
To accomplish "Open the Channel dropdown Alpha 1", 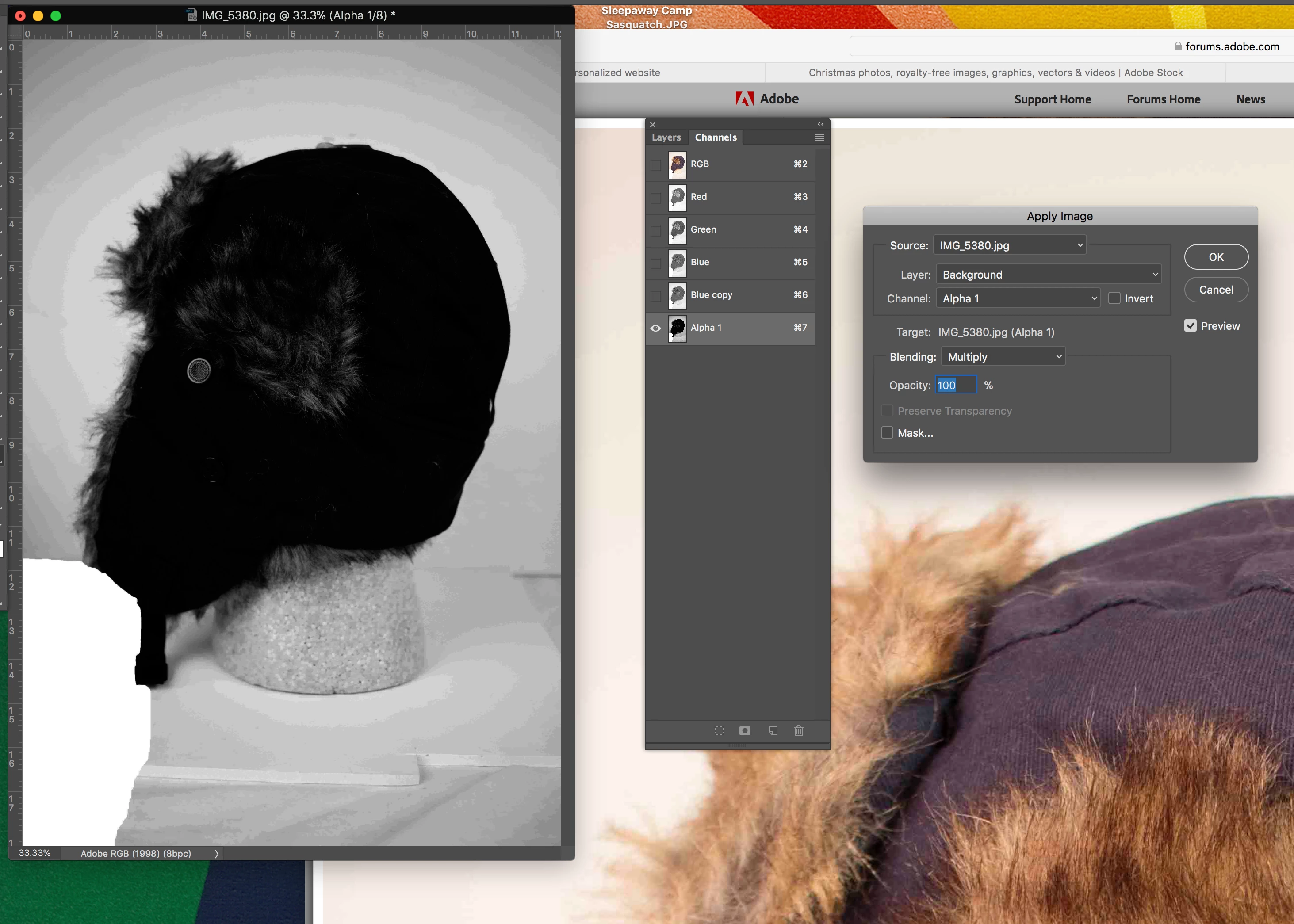I will click(x=1018, y=299).
